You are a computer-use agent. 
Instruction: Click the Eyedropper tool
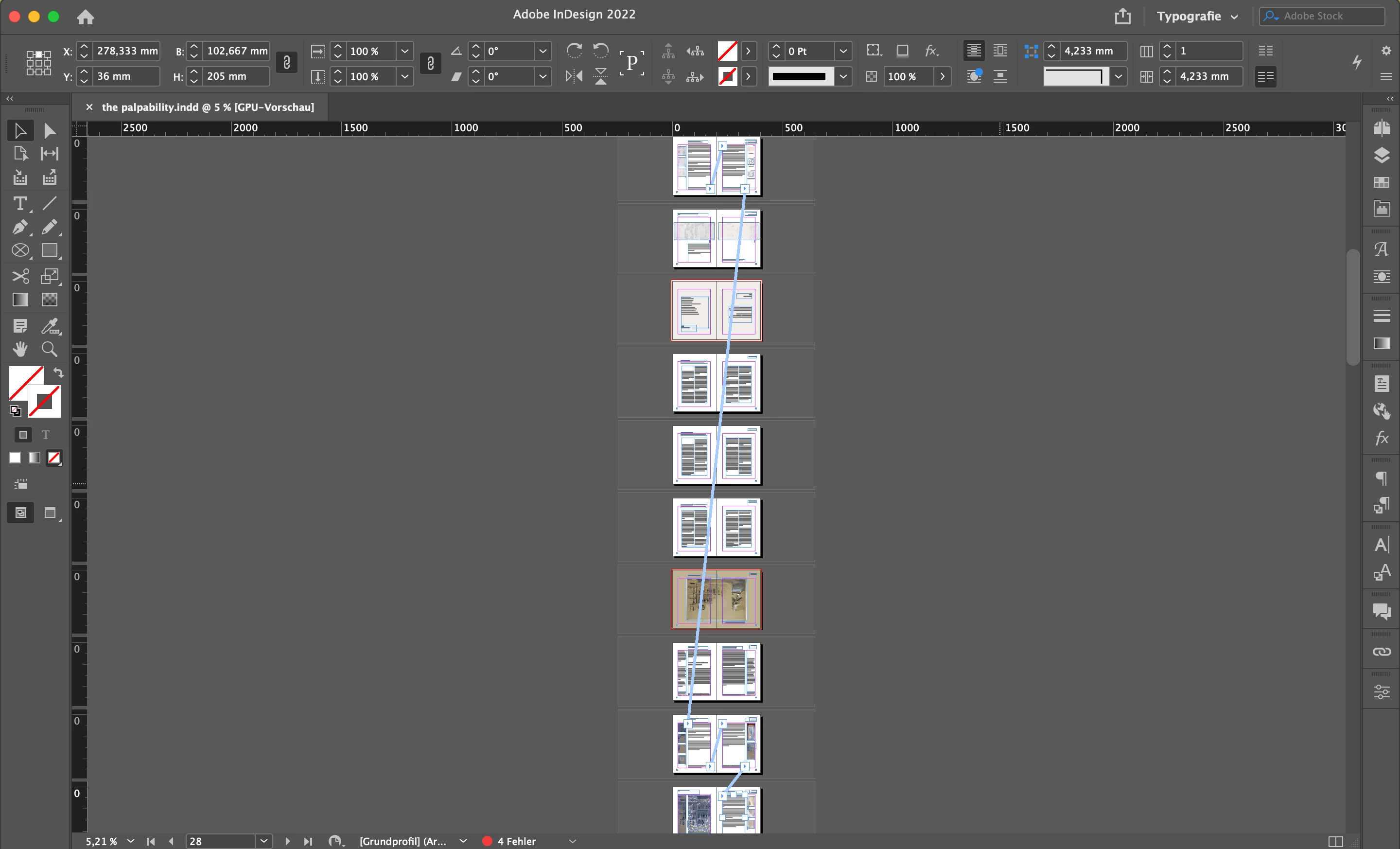tap(50, 326)
